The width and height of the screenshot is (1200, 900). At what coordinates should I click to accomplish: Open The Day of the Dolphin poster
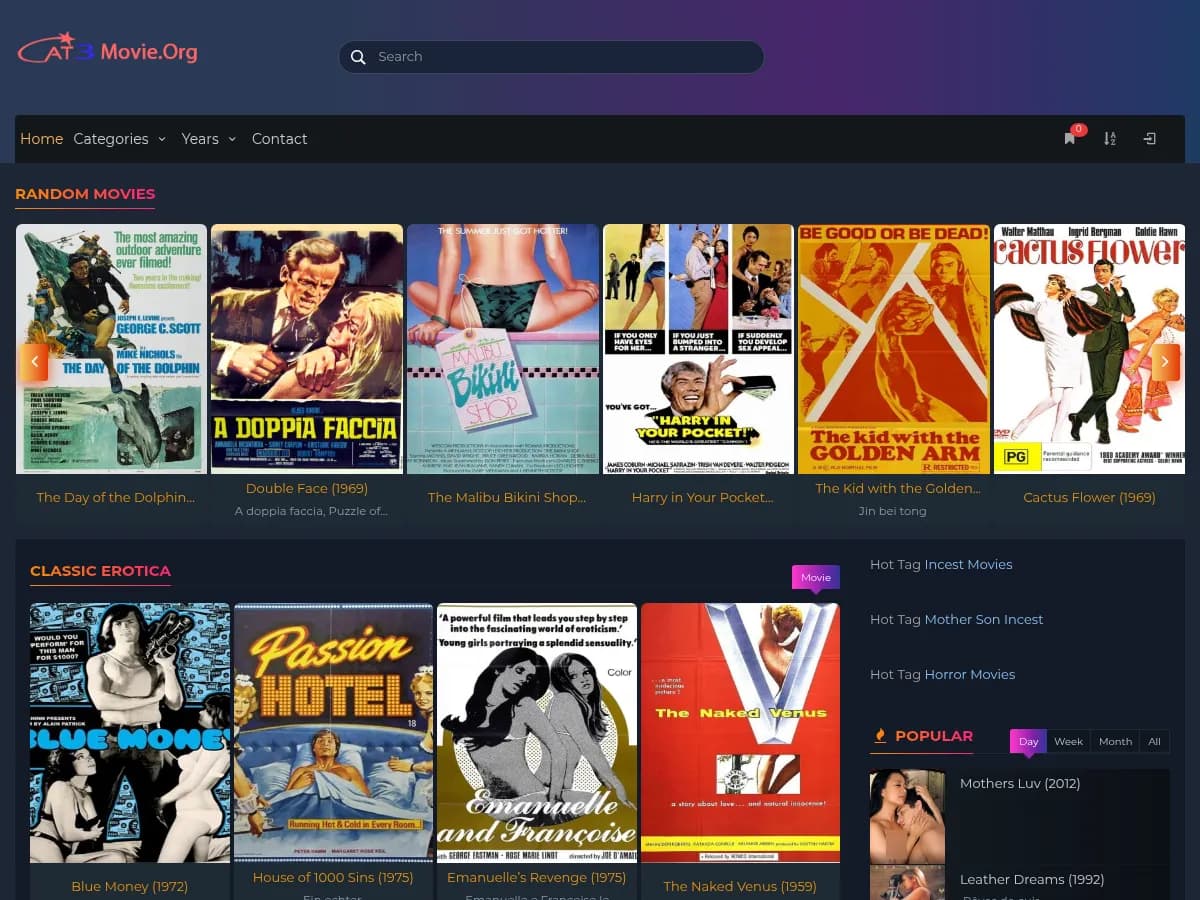pos(111,349)
